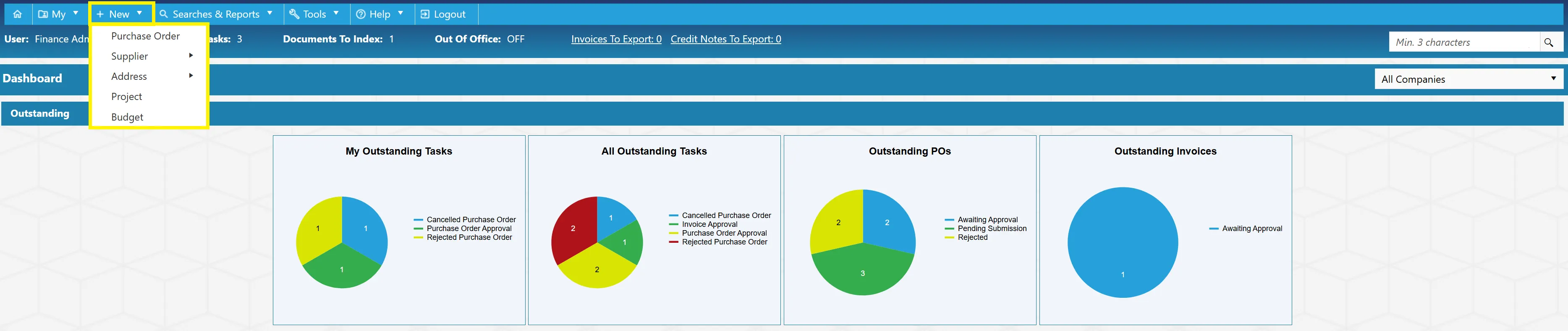Click the search magnifier button
Screen dimensions: 1568x331
pos(1549,42)
